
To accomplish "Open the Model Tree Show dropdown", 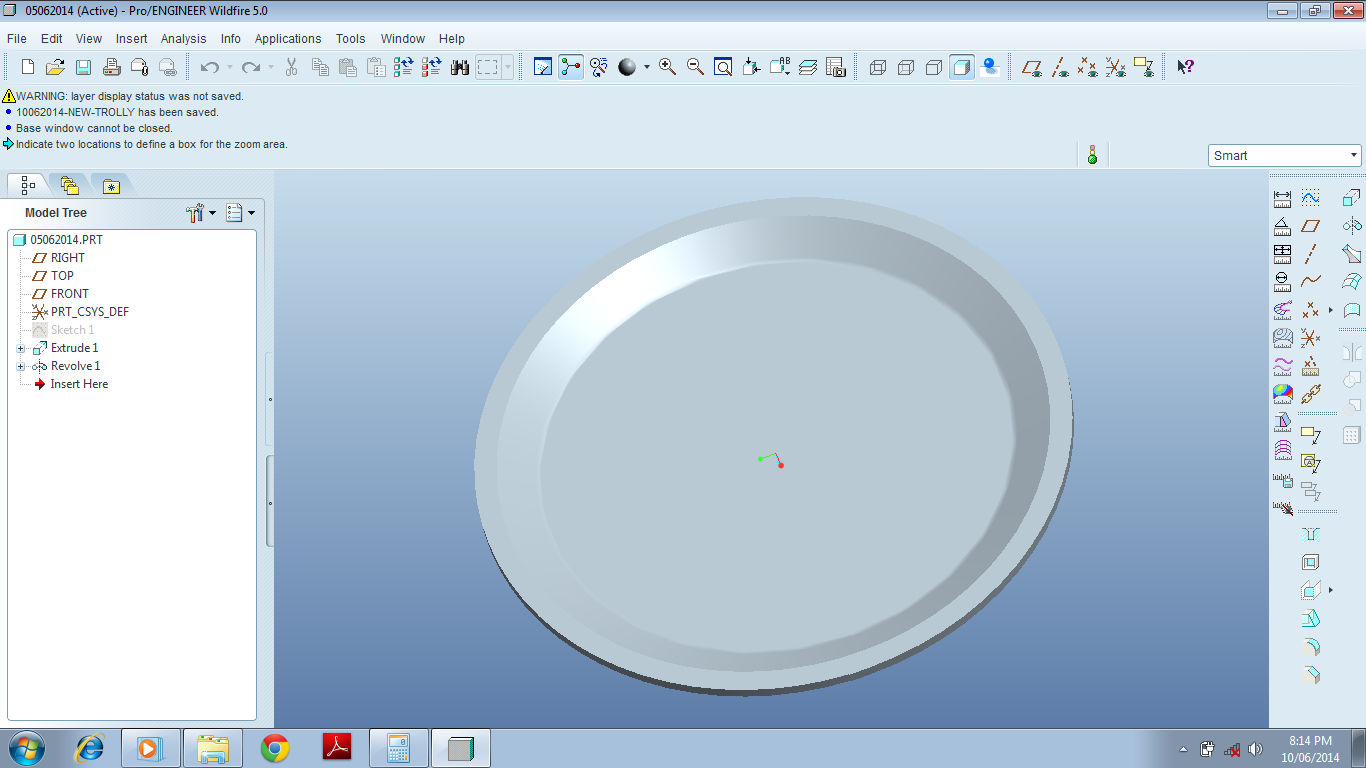I will [240, 212].
